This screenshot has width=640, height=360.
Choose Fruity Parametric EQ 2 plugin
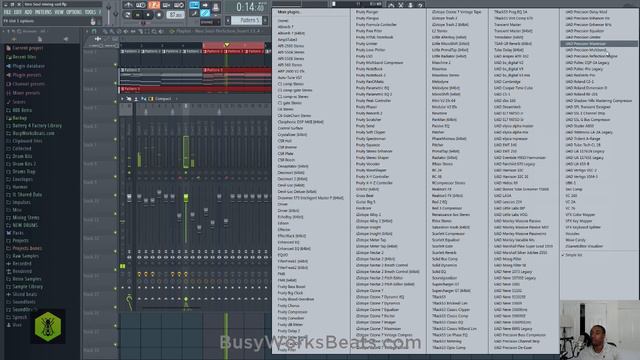coord(374,94)
